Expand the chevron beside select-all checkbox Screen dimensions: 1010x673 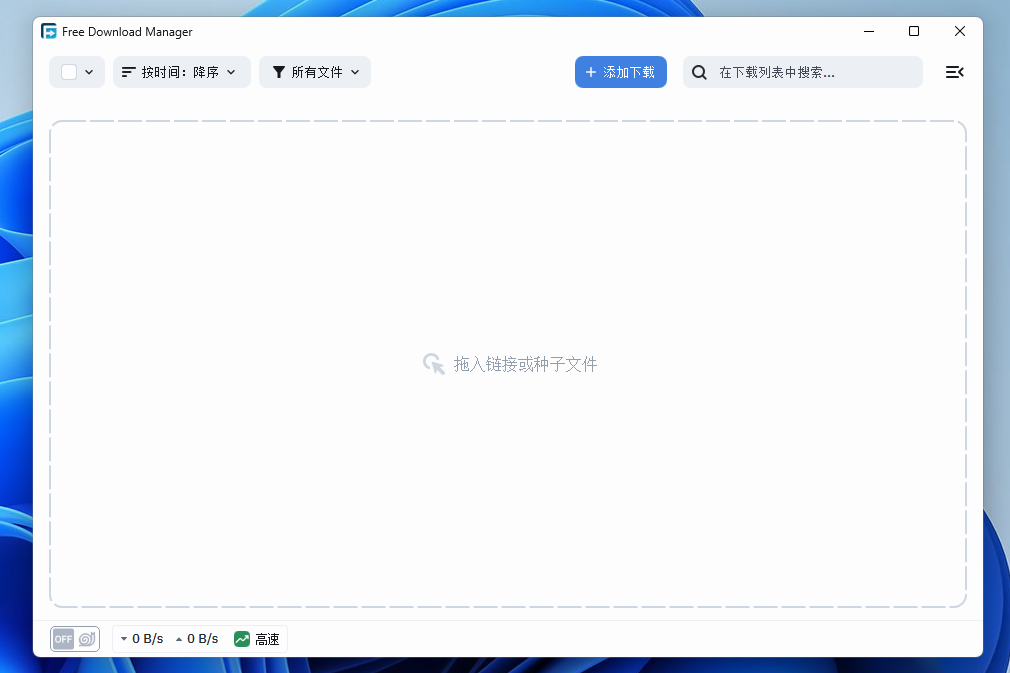(x=89, y=72)
